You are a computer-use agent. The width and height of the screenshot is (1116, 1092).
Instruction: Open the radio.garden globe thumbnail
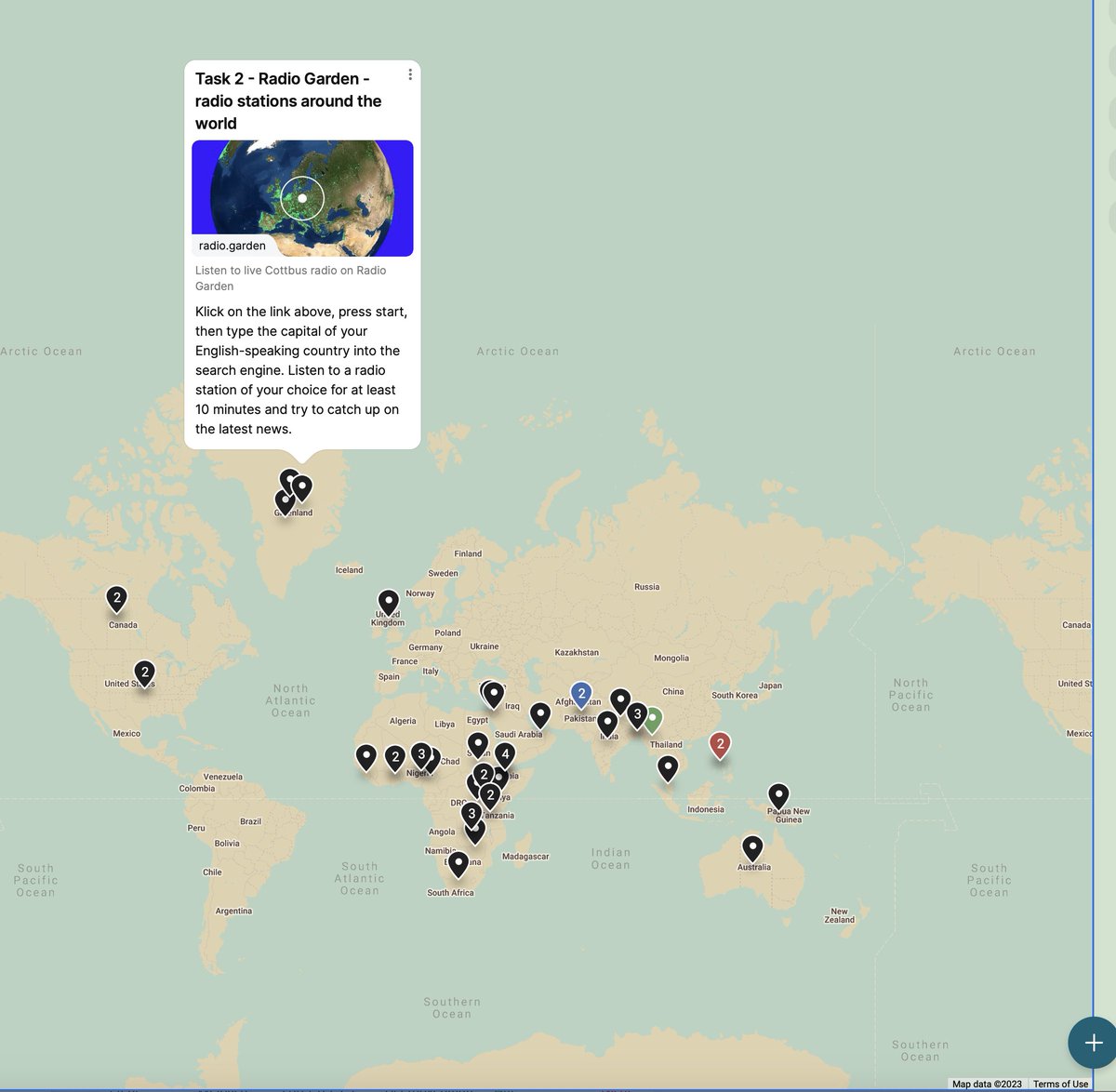302,198
